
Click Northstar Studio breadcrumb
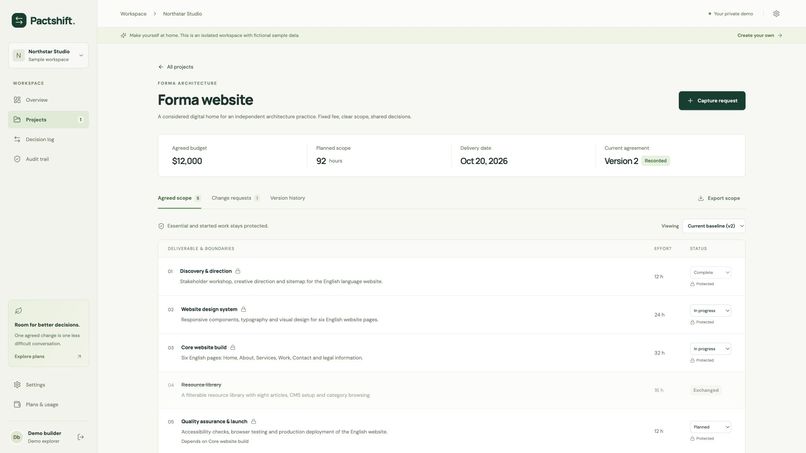[x=182, y=14]
